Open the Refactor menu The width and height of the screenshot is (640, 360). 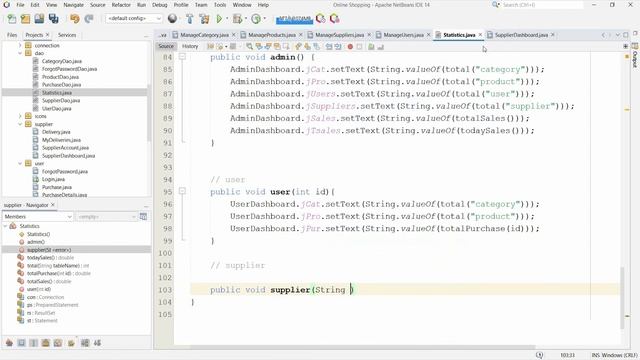(x=121, y=5)
